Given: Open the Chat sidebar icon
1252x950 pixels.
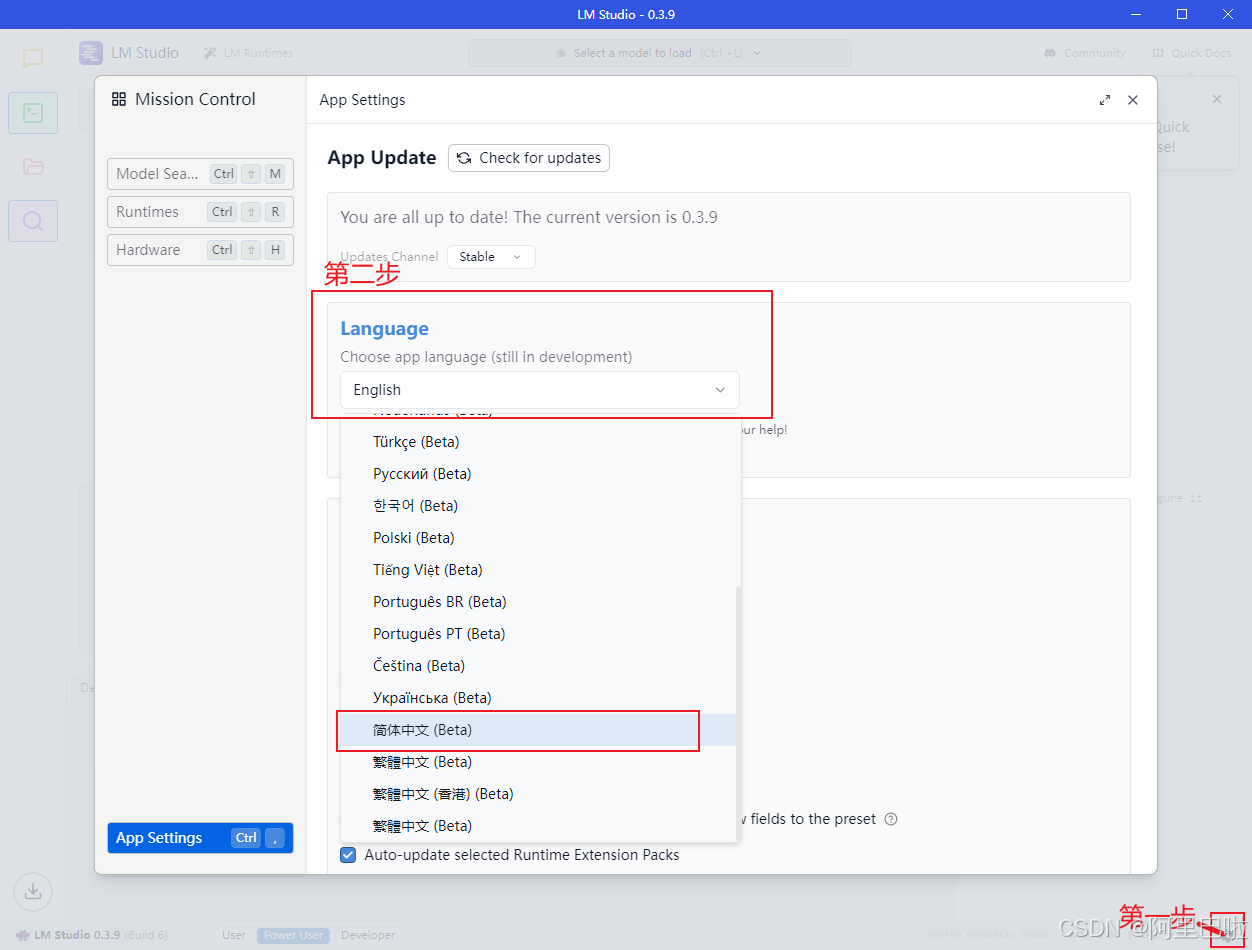Looking at the screenshot, I should pyautogui.click(x=33, y=58).
